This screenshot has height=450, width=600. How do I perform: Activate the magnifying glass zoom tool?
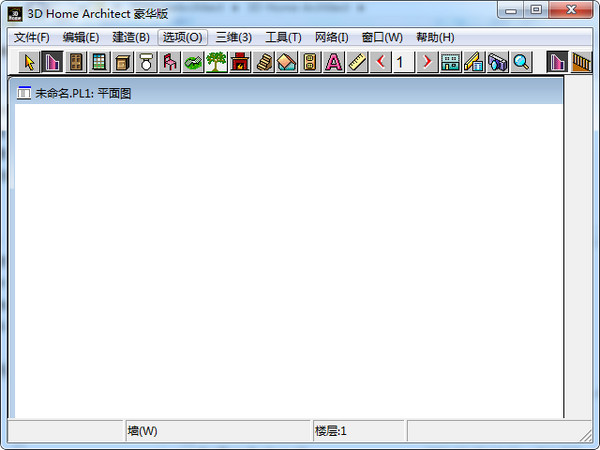521,62
